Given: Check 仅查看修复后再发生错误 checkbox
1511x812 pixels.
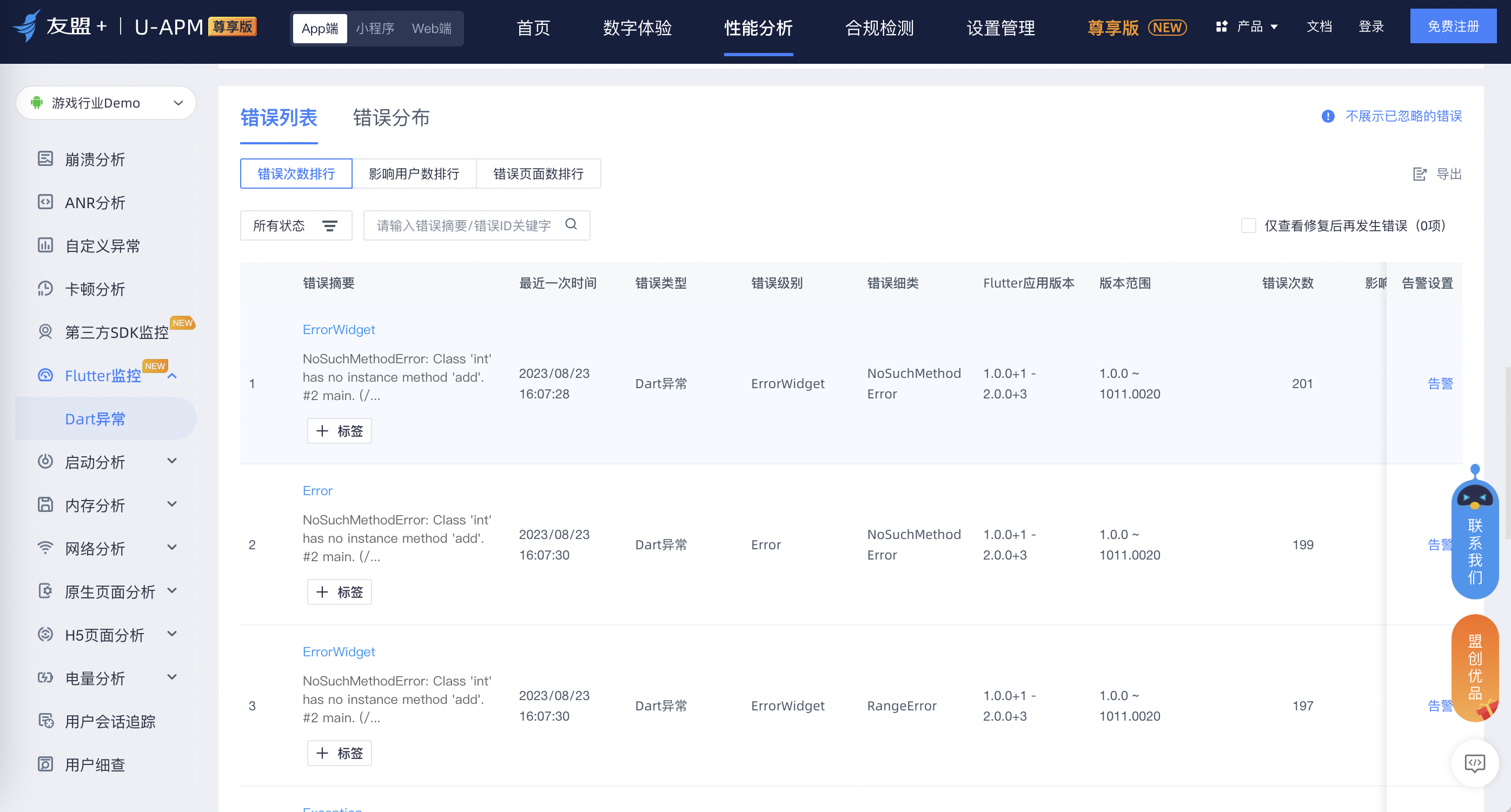Looking at the screenshot, I should pyautogui.click(x=1248, y=226).
